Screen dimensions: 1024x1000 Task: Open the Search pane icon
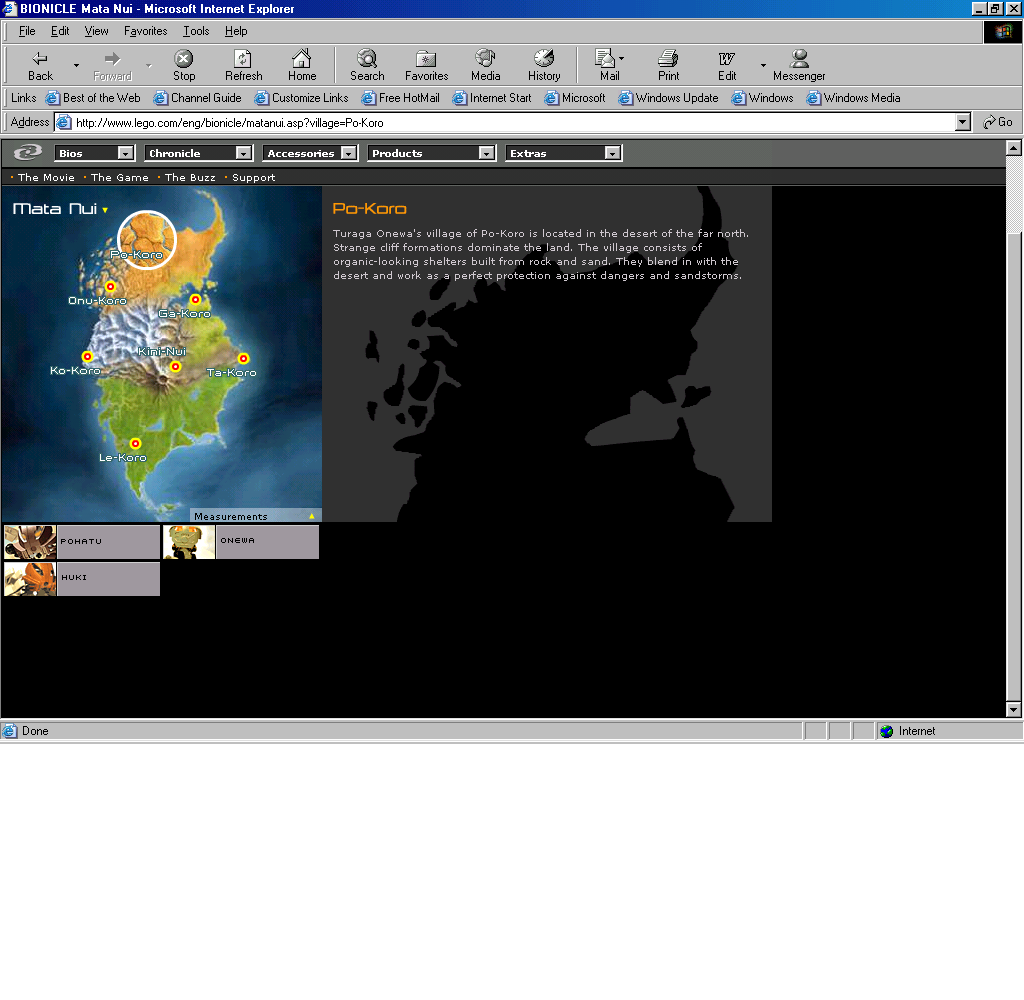(367, 65)
